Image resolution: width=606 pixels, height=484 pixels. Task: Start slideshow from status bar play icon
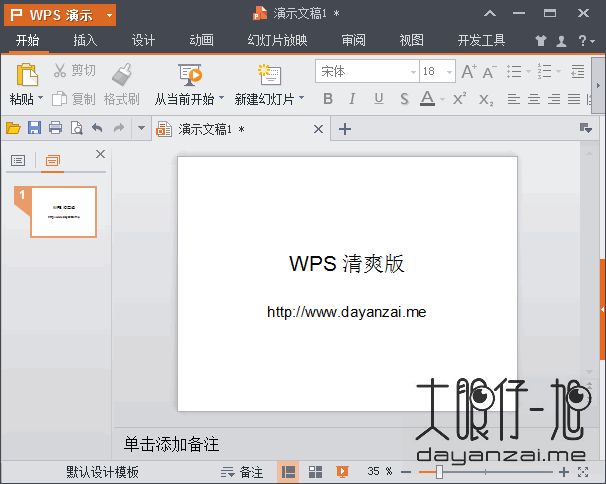pyautogui.click(x=342, y=472)
